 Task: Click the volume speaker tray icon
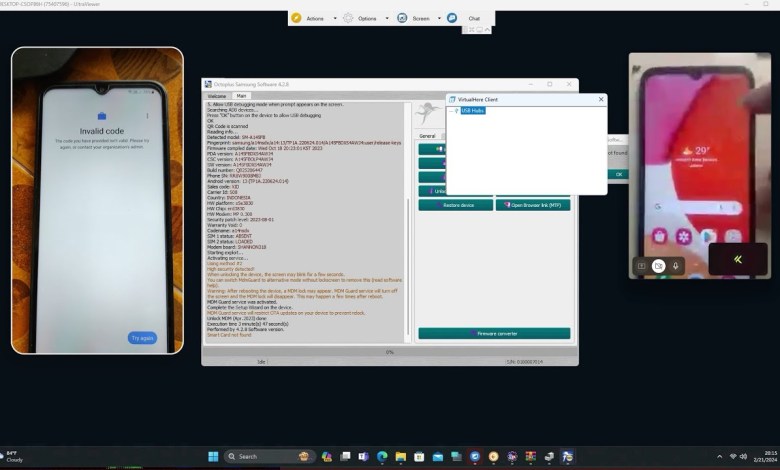tap(743, 456)
